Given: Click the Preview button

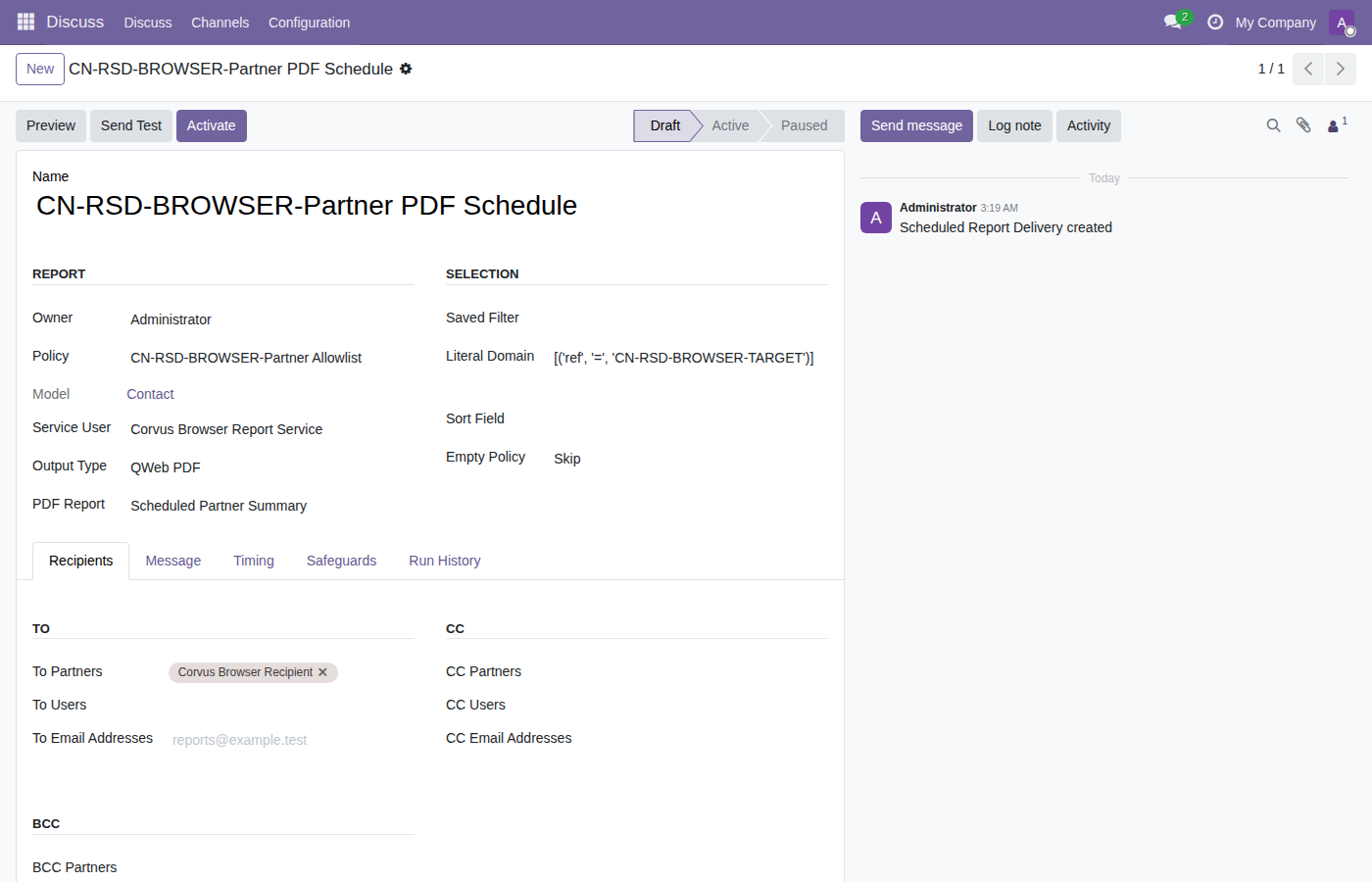Looking at the screenshot, I should 51,125.
